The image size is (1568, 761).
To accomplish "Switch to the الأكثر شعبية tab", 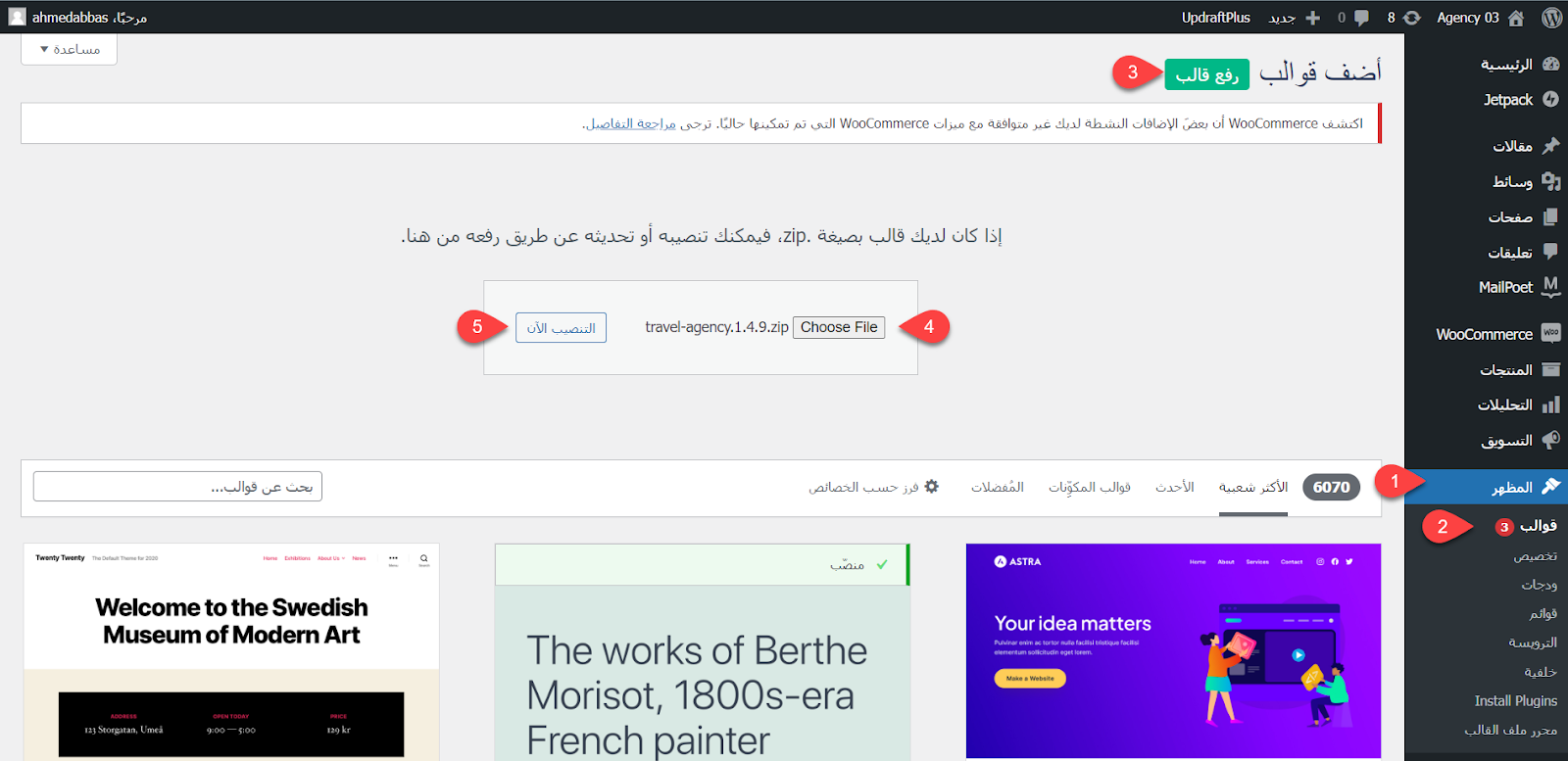I will pyautogui.click(x=1253, y=487).
